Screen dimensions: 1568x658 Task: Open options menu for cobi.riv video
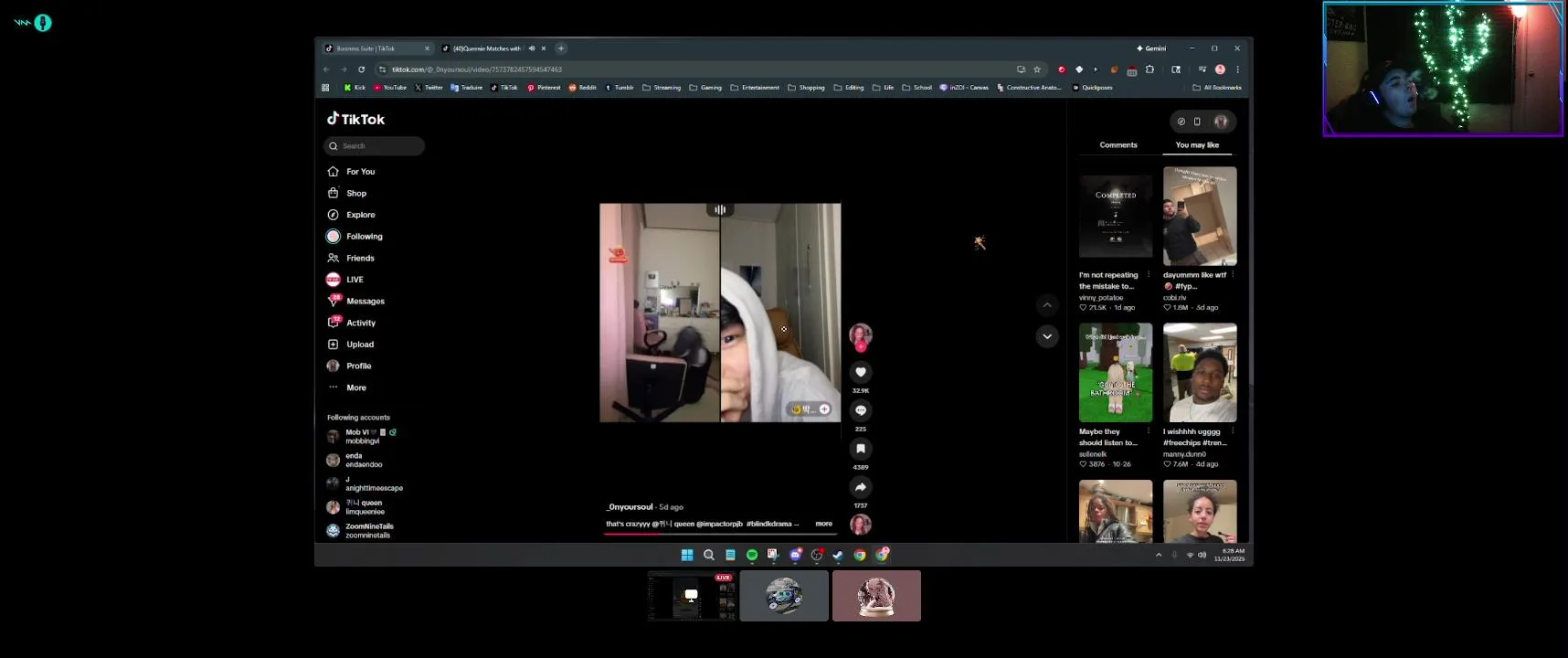(x=1233, y=275)
